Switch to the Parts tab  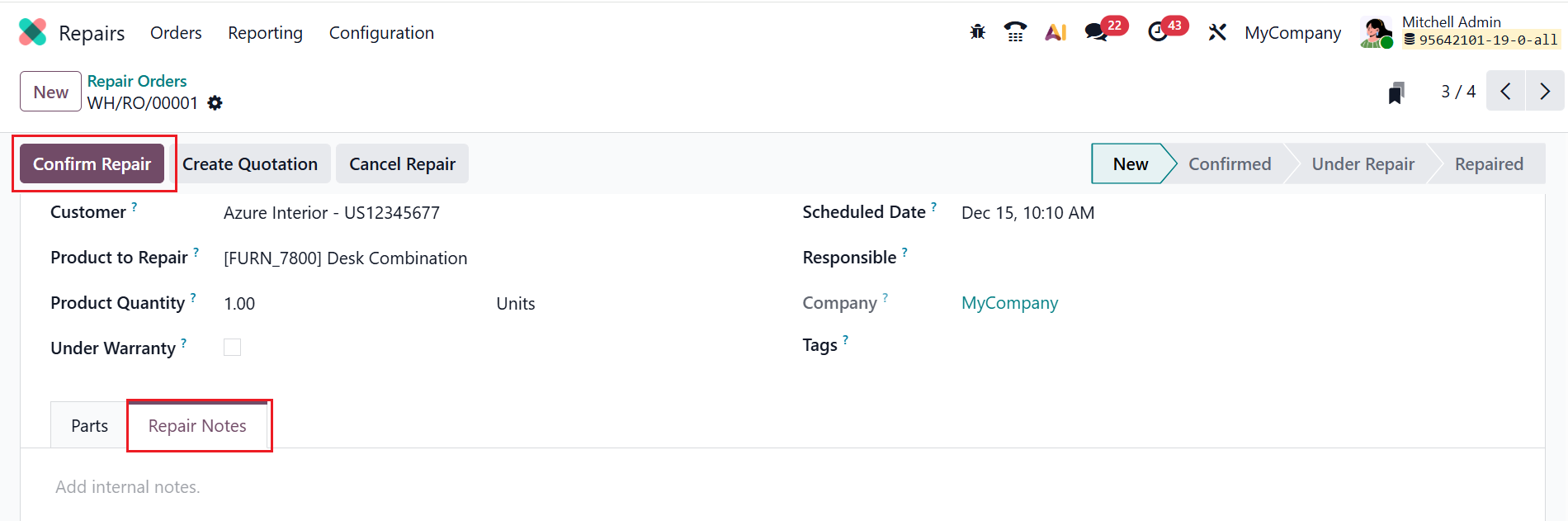89,426
